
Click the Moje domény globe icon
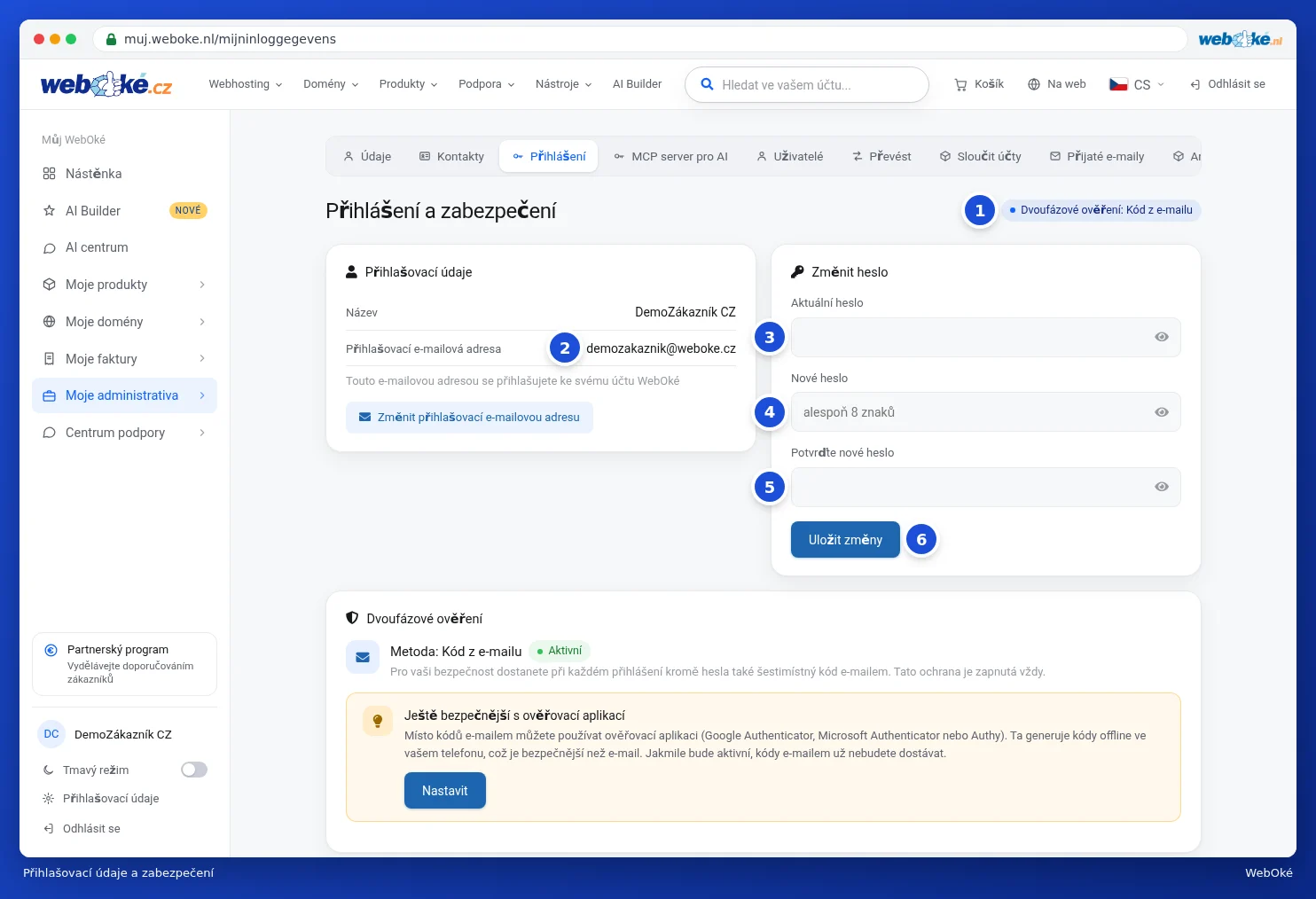coord(50,322)
